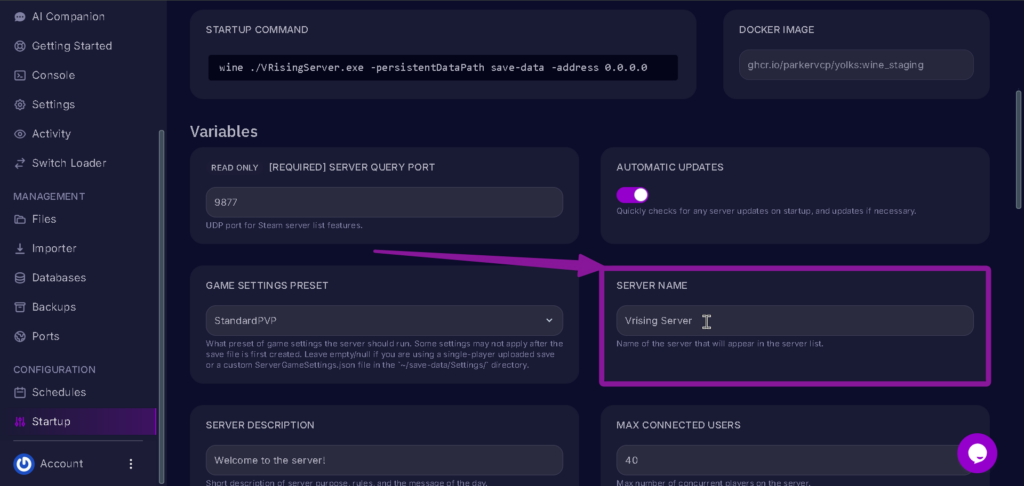Click the Server Description input field
The width and height of the screenshot is (1024, 486).
click(x=384, y=461)
